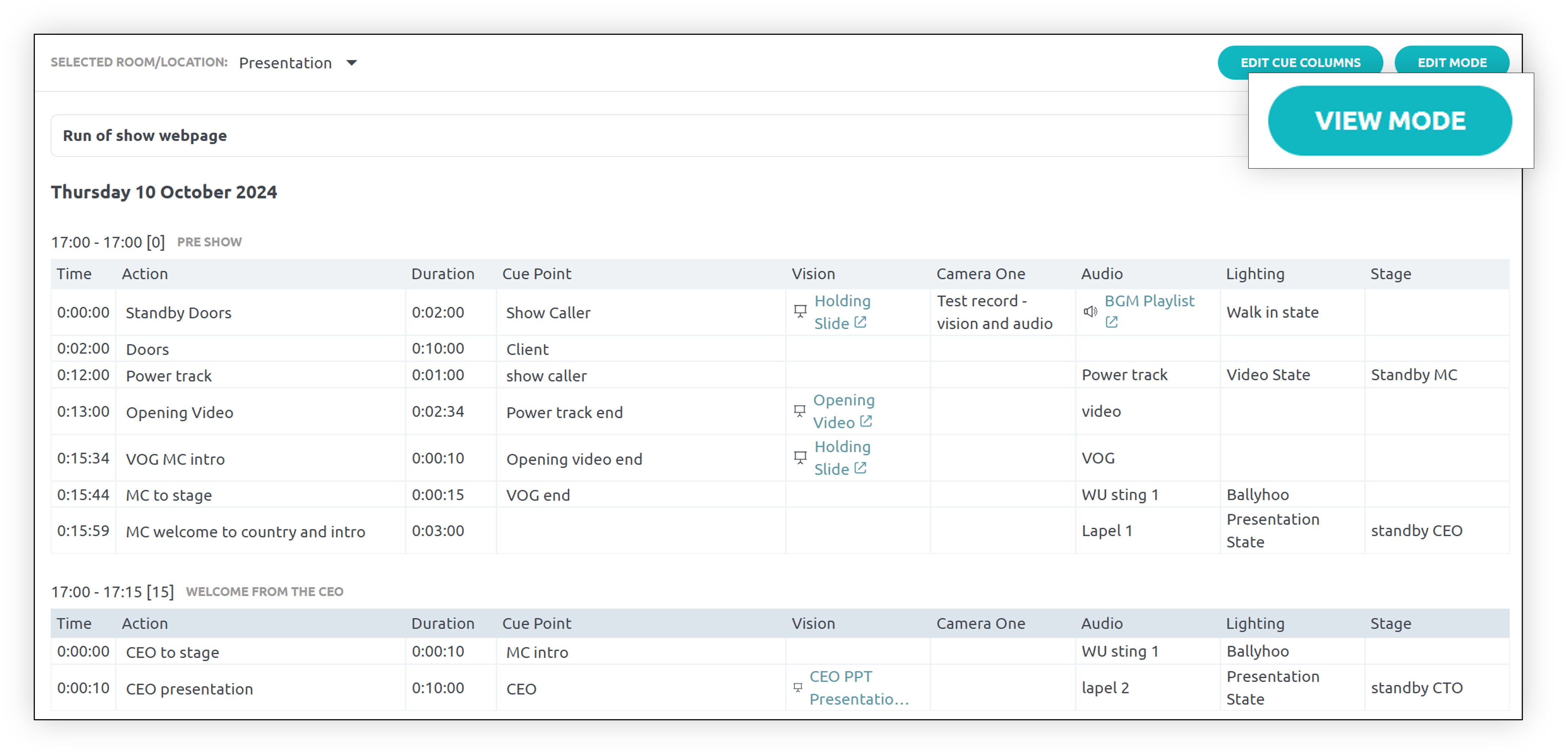1568x754 pixels.
Task: Click the 'VOG MC intro' action text
Action: tap(175, 459)
